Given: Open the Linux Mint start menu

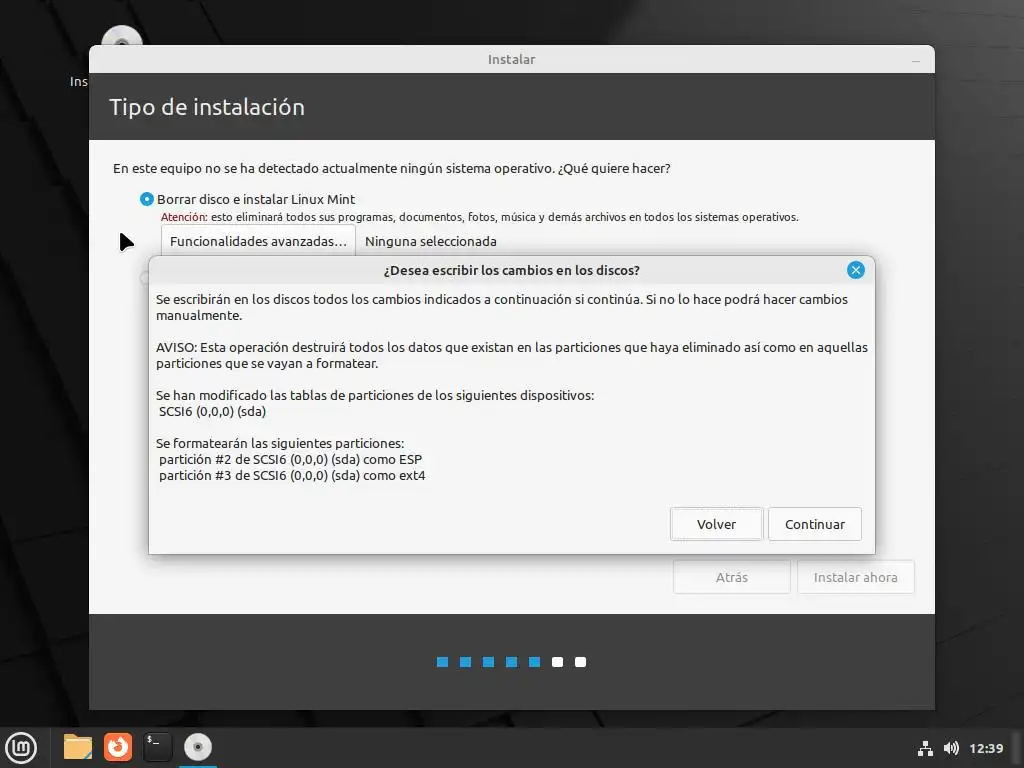Looking at the screenshot, I should point(22,747).
